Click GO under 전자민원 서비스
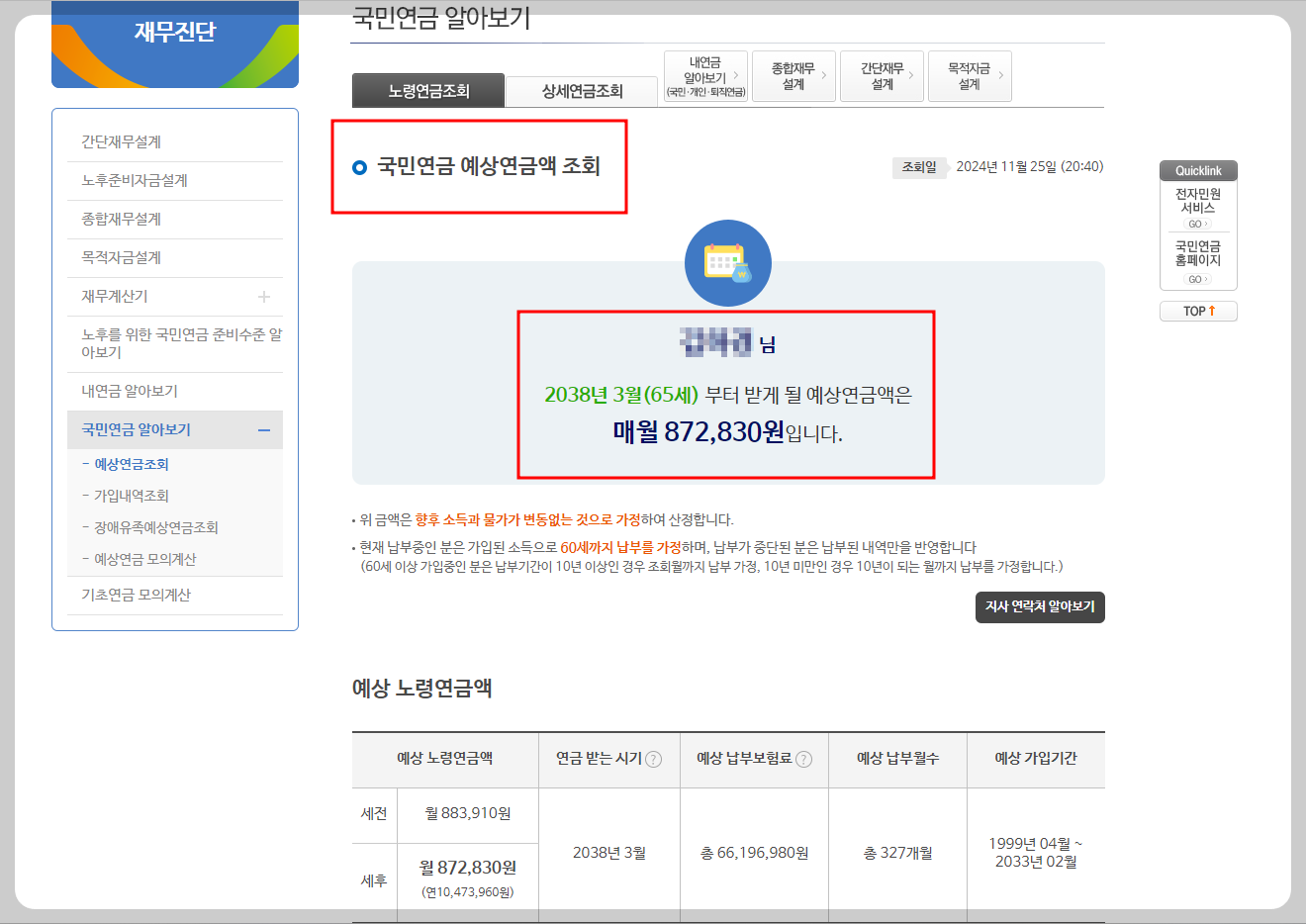 (1196, 224)
